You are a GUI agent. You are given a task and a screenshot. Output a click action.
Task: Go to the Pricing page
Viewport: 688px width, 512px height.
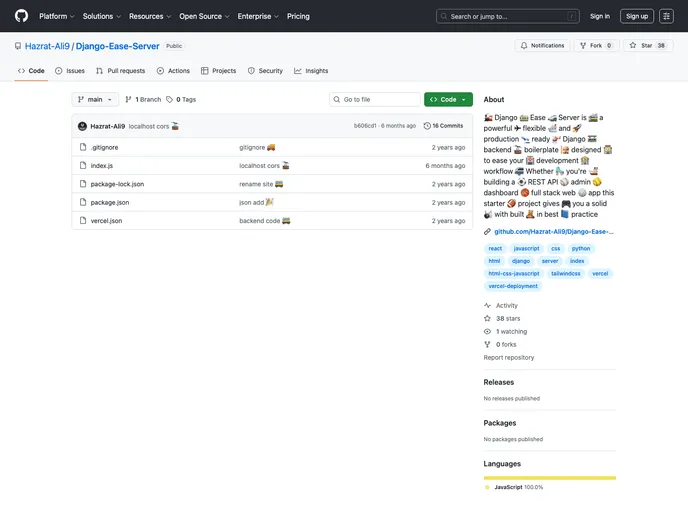[298, 16]
